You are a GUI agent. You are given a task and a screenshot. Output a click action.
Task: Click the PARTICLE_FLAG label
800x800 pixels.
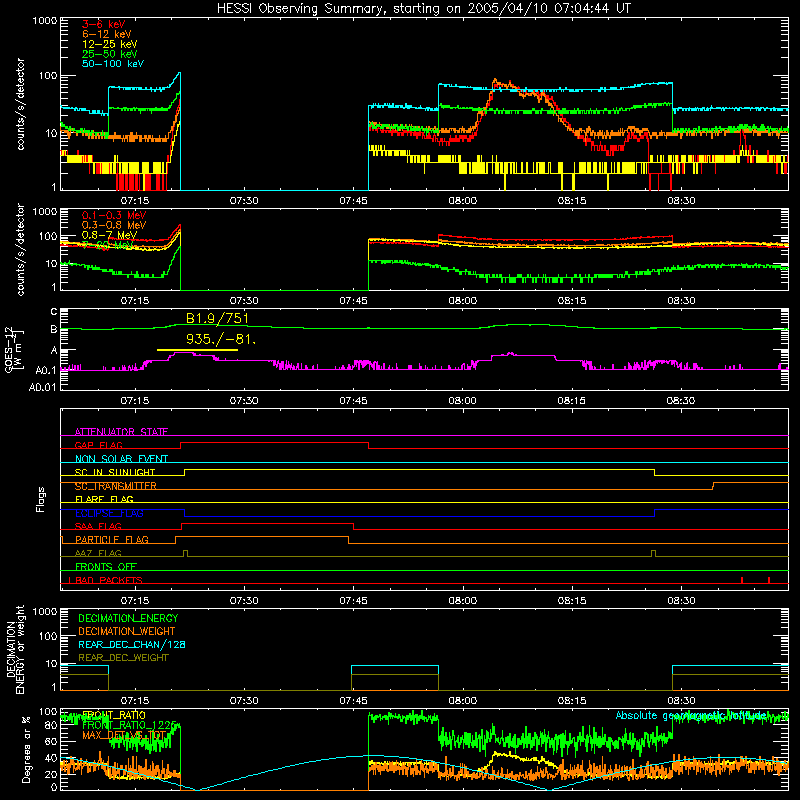click(112, 540)
